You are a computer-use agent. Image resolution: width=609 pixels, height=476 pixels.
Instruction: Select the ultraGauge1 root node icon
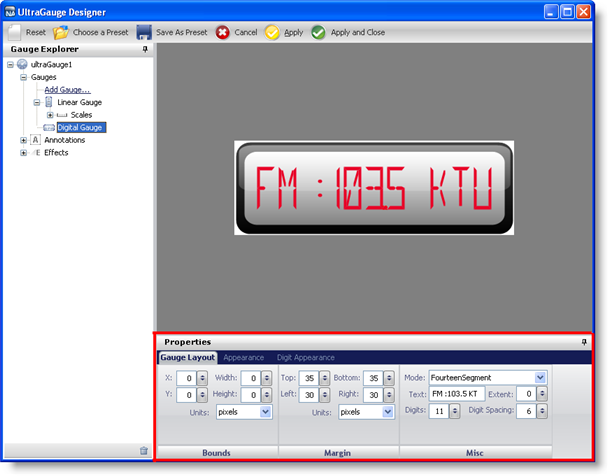tap(22, 64)
